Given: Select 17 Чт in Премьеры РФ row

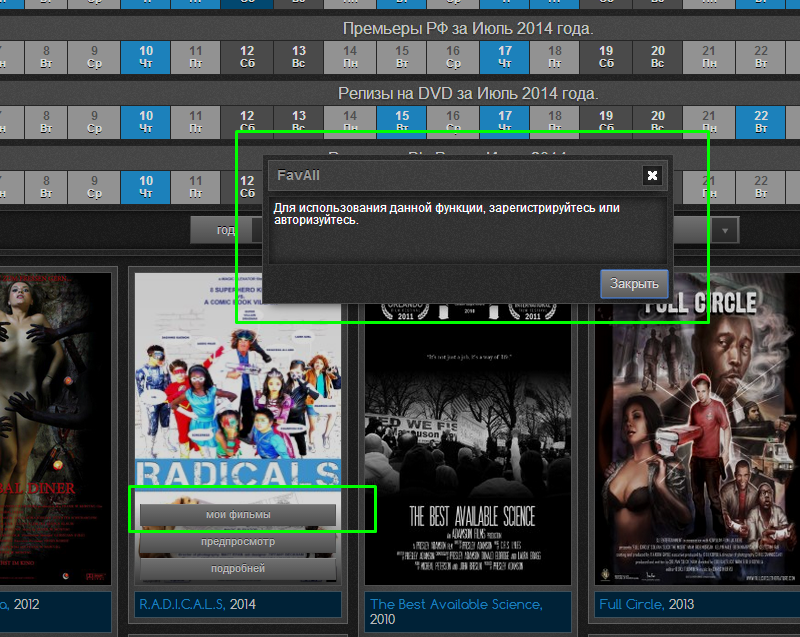Looking at the screenshot, I should coord(505,57).
